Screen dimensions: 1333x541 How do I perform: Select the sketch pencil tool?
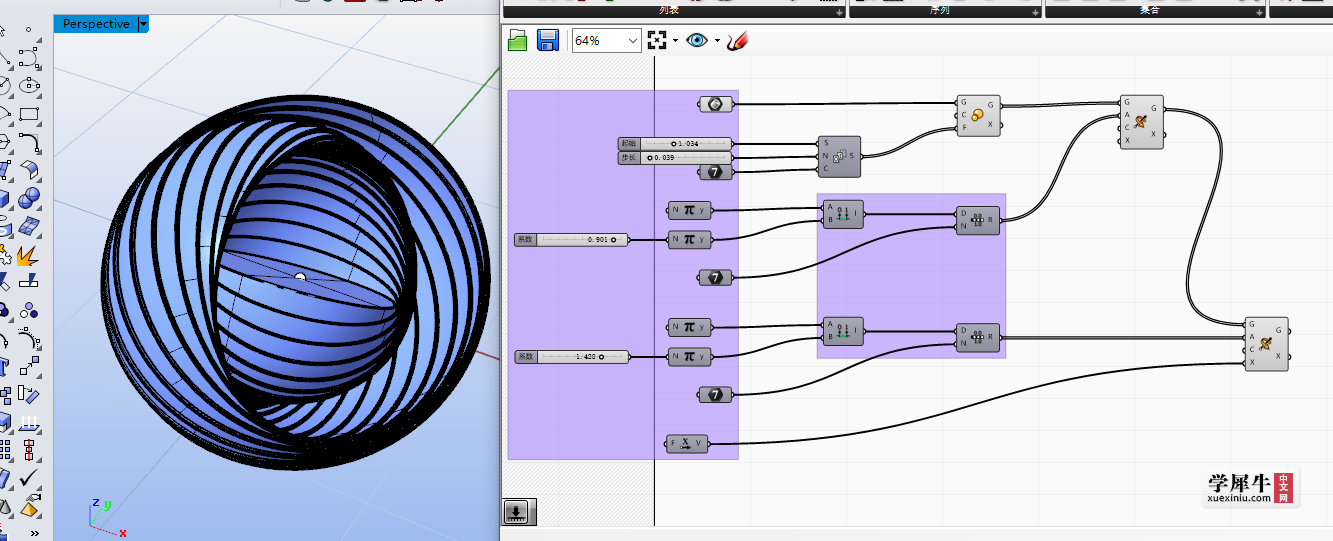coord(738,40)
